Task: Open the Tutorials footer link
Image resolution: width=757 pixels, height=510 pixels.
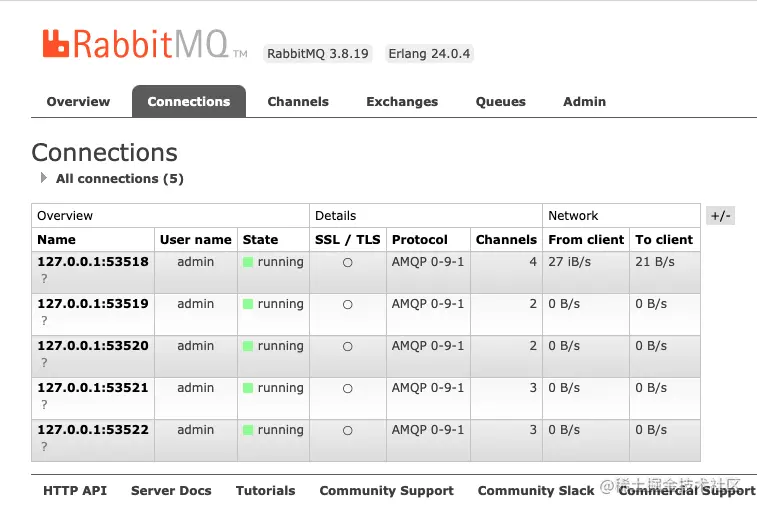Action: coord(266,491)
